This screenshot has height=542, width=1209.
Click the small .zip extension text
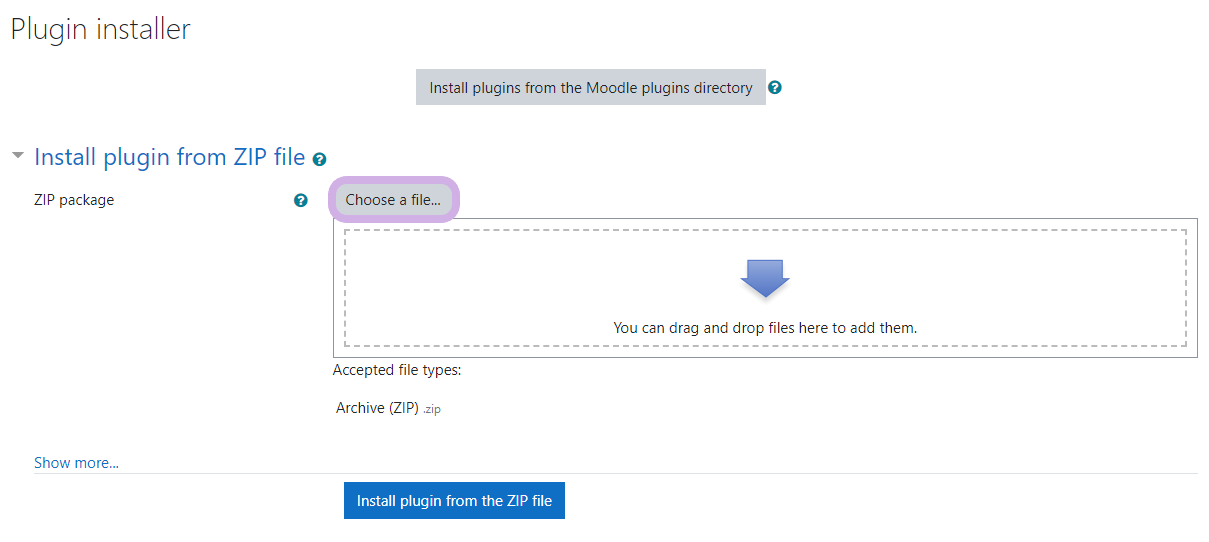click(431, 409)
